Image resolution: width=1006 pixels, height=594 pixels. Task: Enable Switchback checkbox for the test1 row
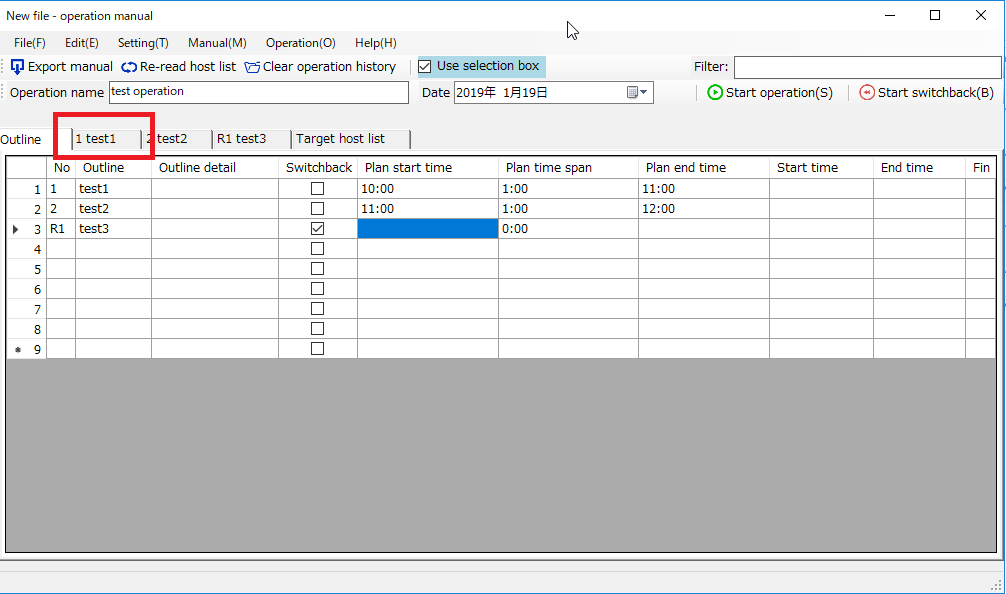[x=317, y=189]
